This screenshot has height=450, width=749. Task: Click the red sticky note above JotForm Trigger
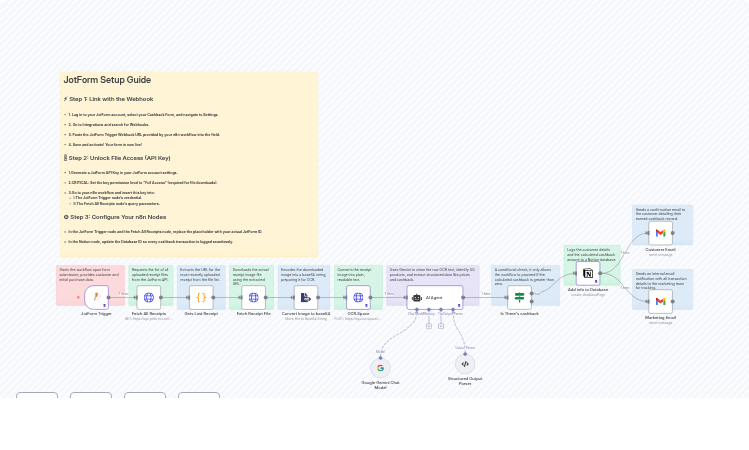(90, 273)
